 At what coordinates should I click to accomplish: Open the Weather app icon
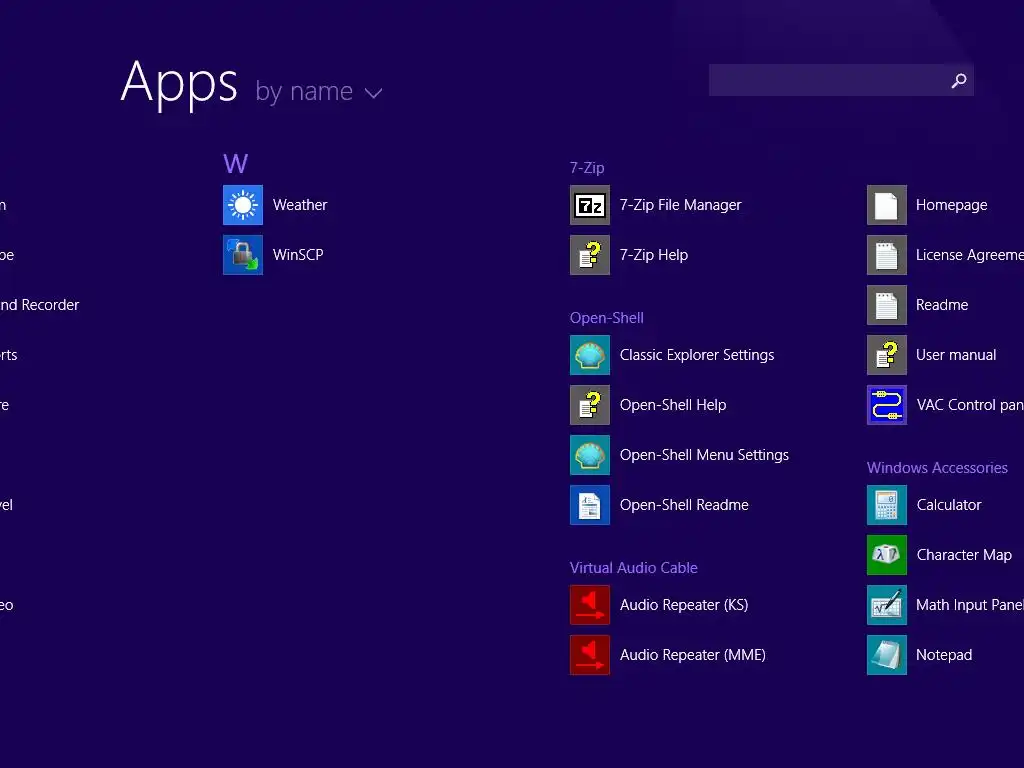point(243,205)
